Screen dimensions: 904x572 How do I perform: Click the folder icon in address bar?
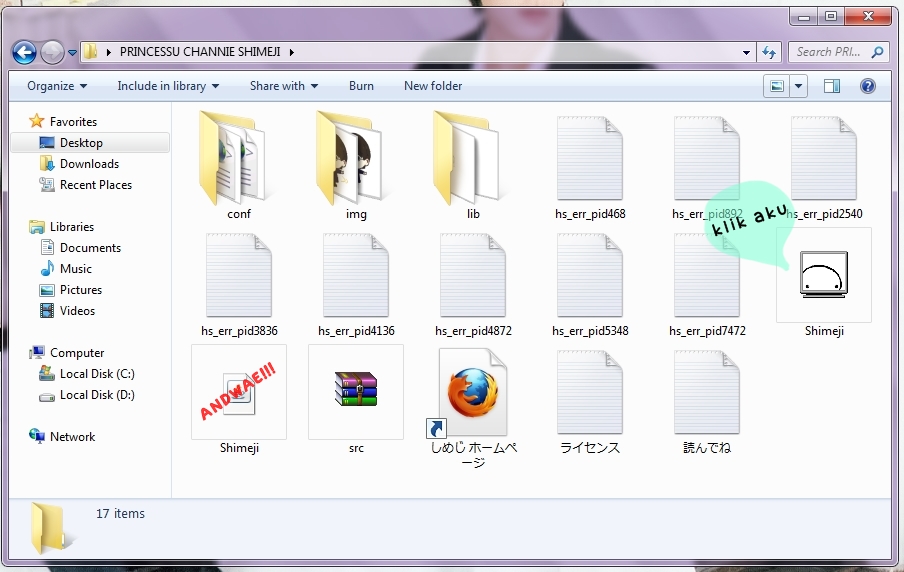[x=91, y=52]
